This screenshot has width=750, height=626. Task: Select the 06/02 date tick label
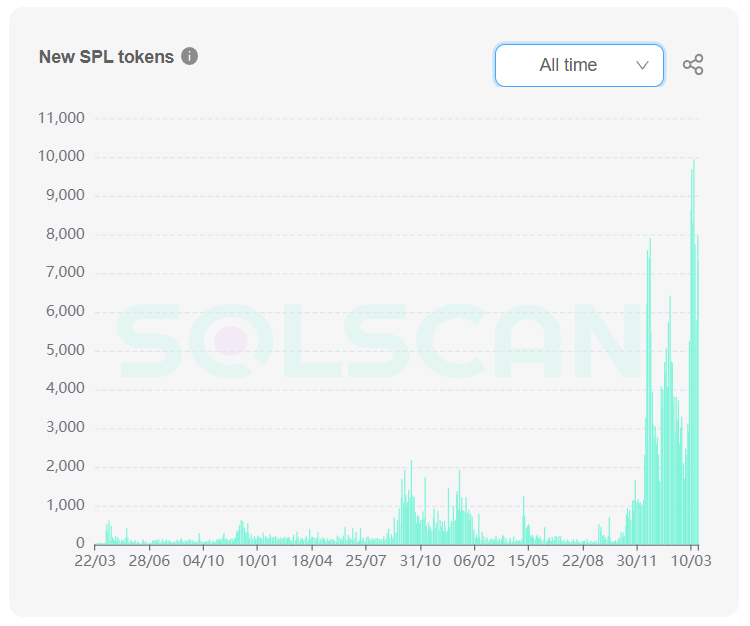[474, 561]
